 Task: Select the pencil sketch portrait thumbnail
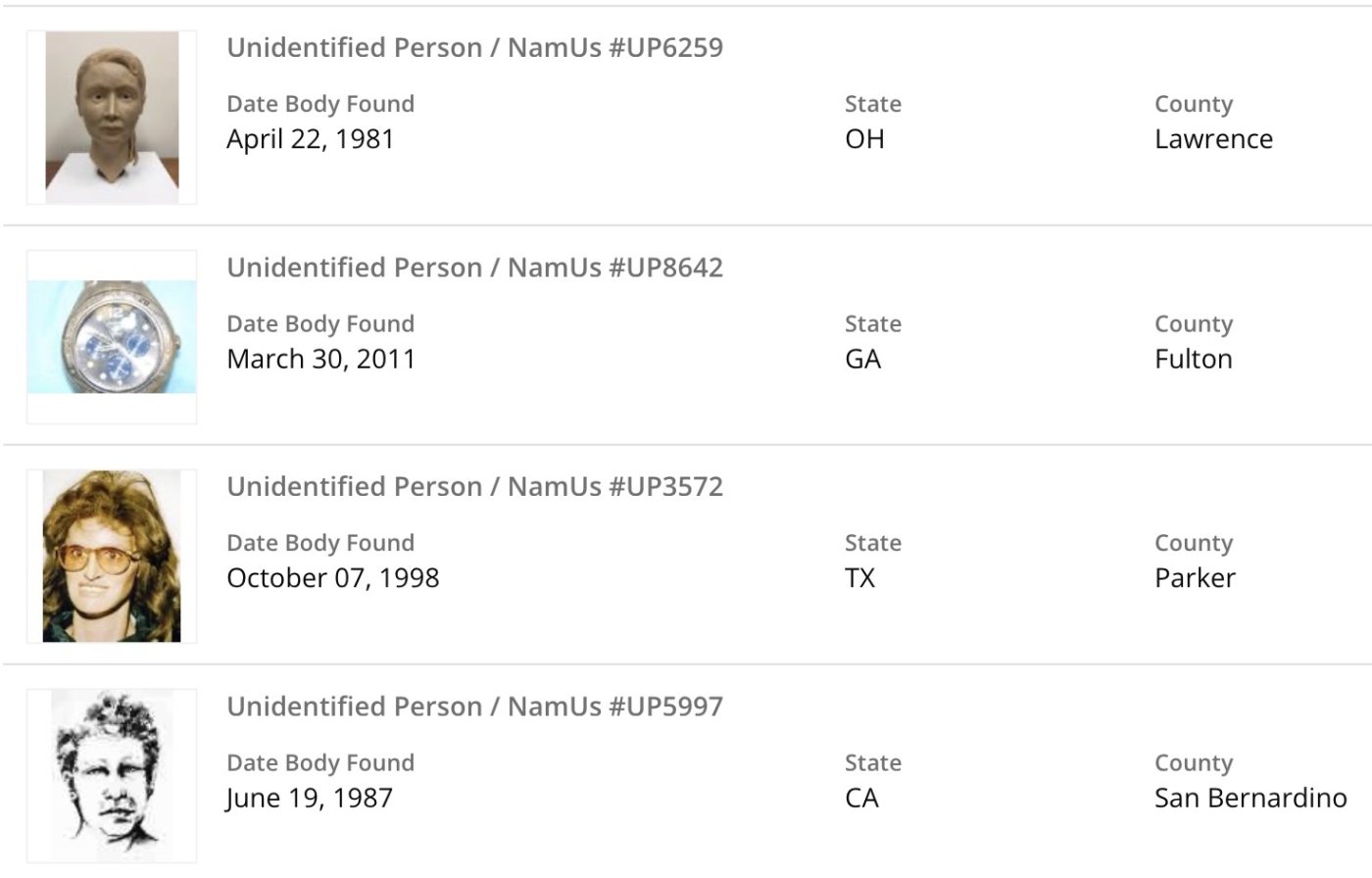click(x=112, y=775)
